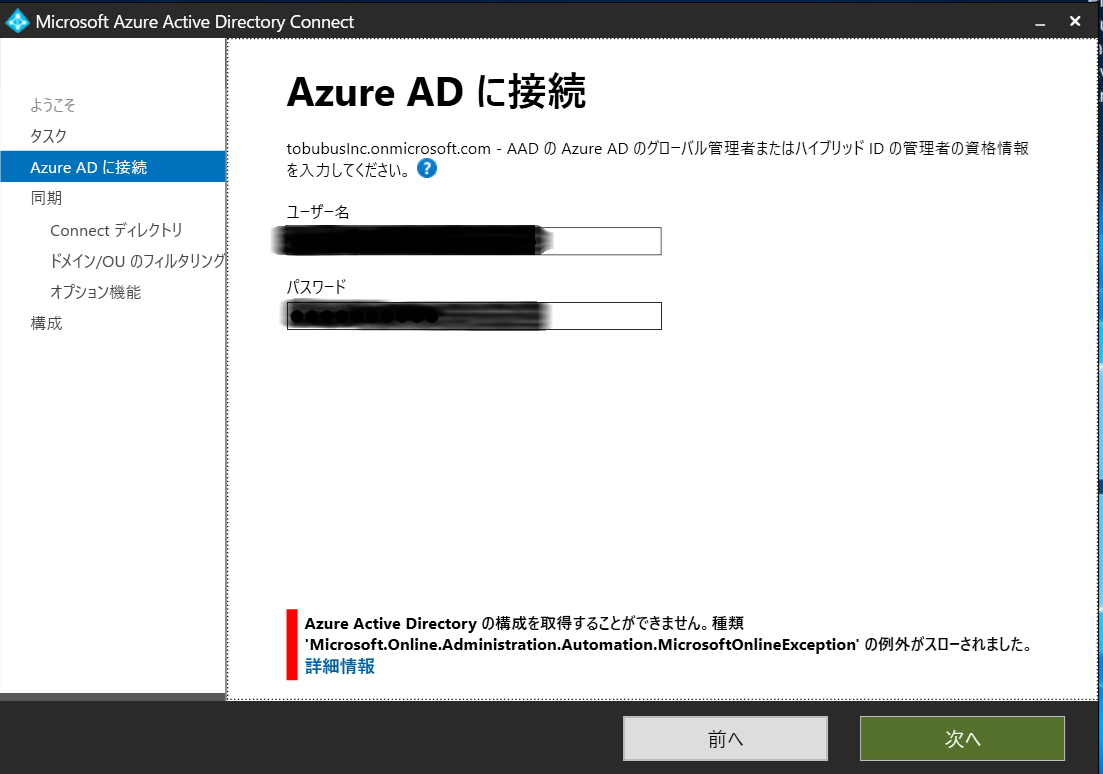Focus the ユーザー名 input field
Viewport: 1103px width, 774px height.
[x=474, y=241]
